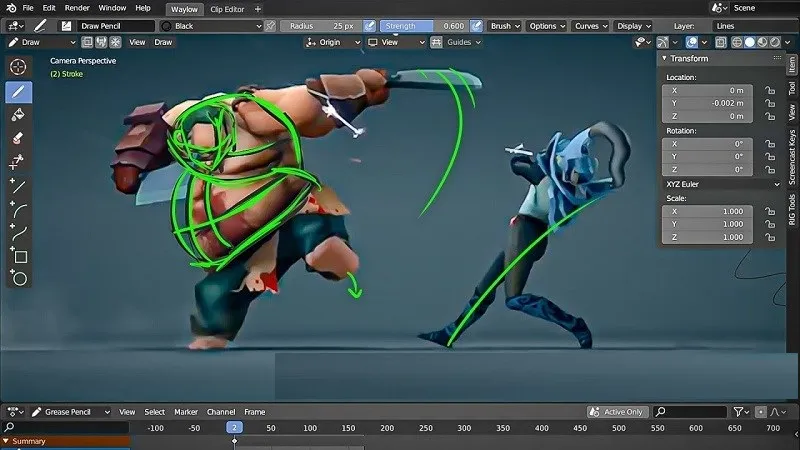Viewport: 800px width, 450px height.
Task: Toggle the add weight data button
Action: click(101, 42)
